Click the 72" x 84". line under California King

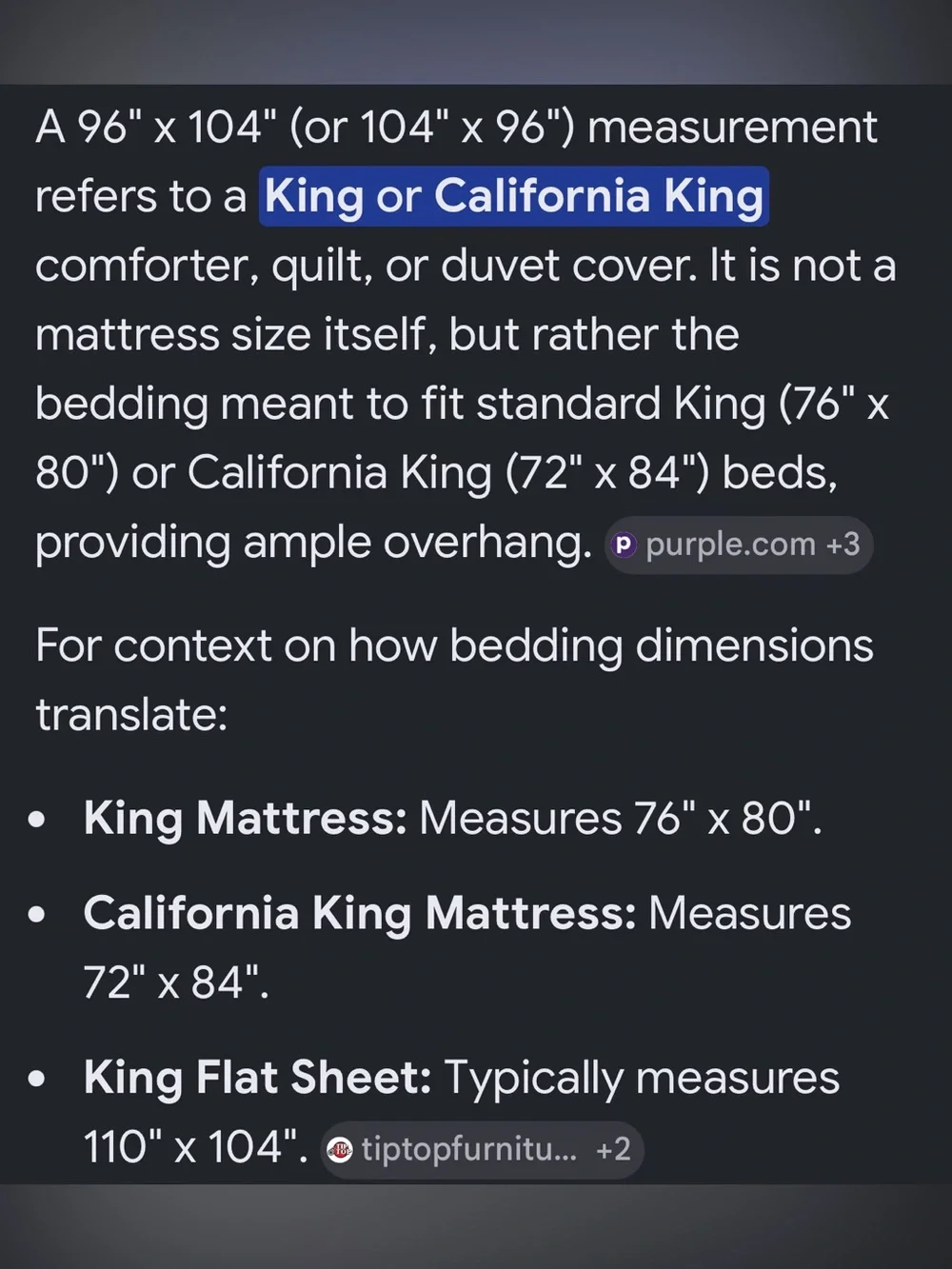(x=176, y=982)
